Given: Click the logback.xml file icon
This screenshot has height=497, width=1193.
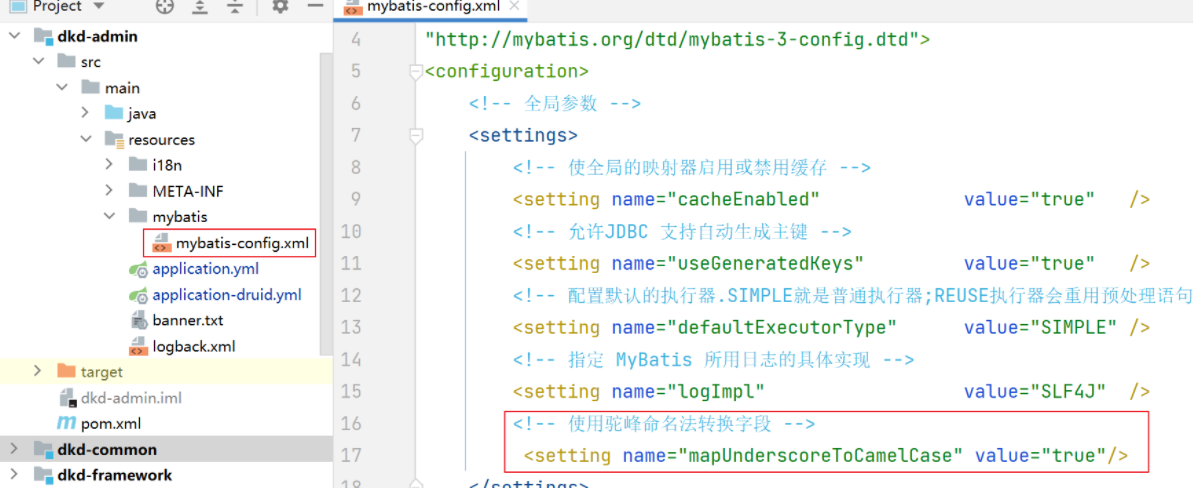Looking at the screenshot, I should [x=138, y=346].
